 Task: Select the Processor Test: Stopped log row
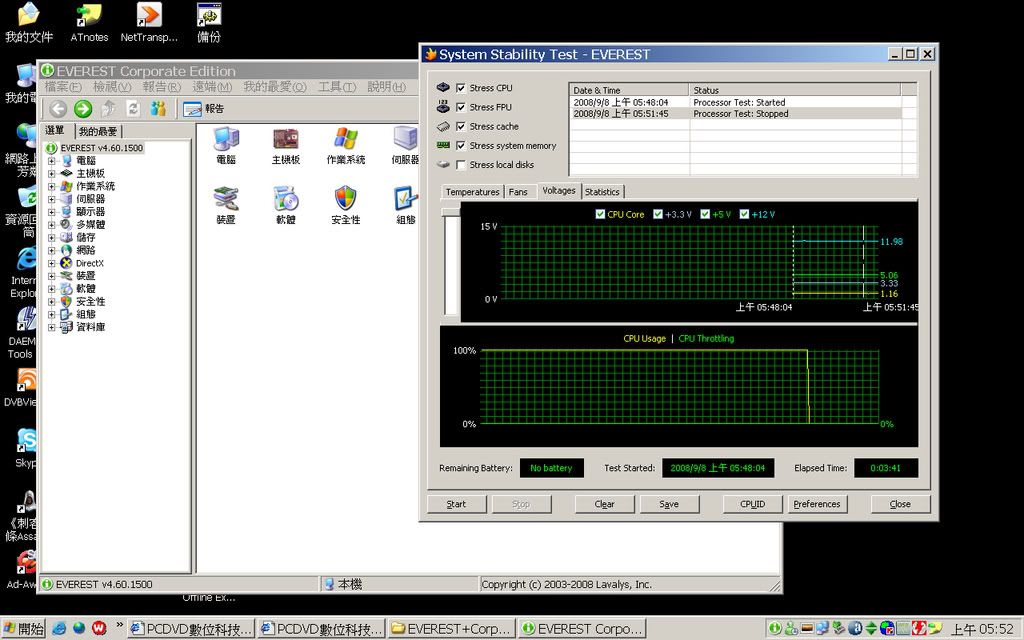(735, 114)
